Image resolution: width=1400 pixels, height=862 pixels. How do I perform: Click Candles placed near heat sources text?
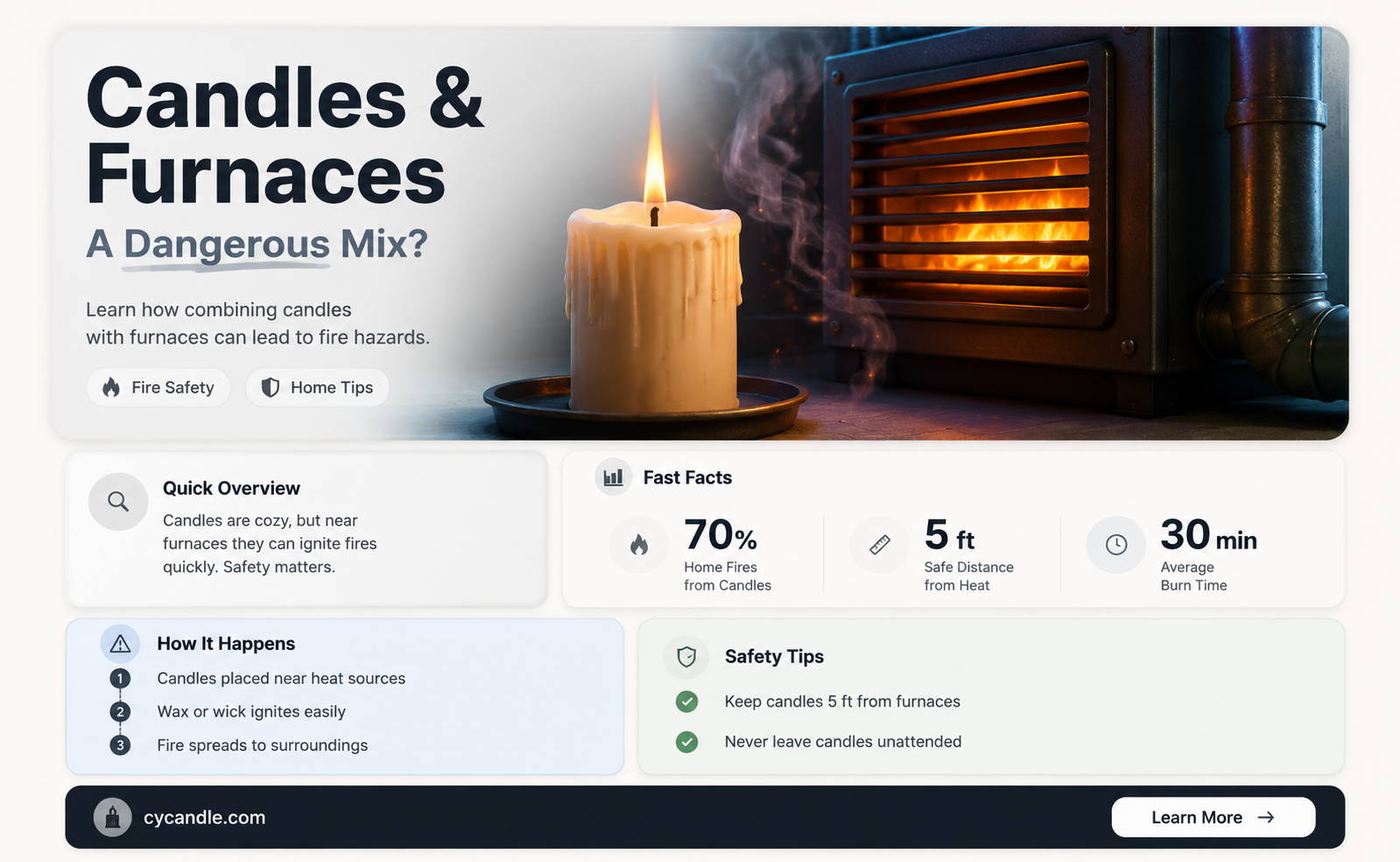pyautogui.click(x=281, y=679)
